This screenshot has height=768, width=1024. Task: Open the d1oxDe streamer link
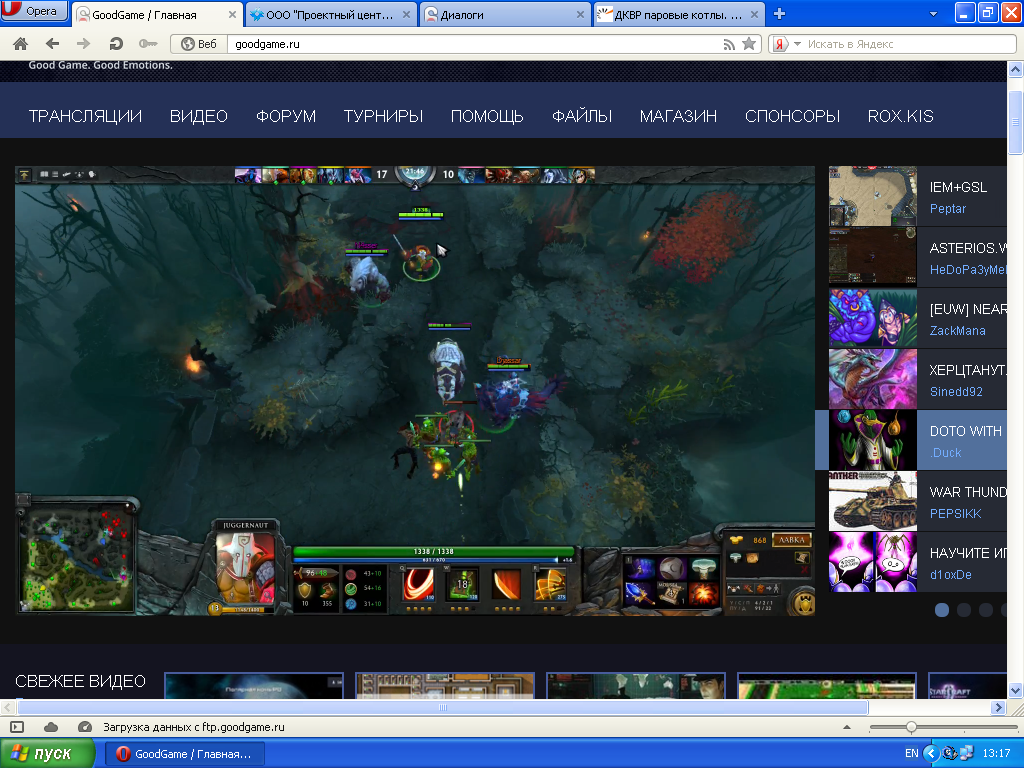[950, 575]
